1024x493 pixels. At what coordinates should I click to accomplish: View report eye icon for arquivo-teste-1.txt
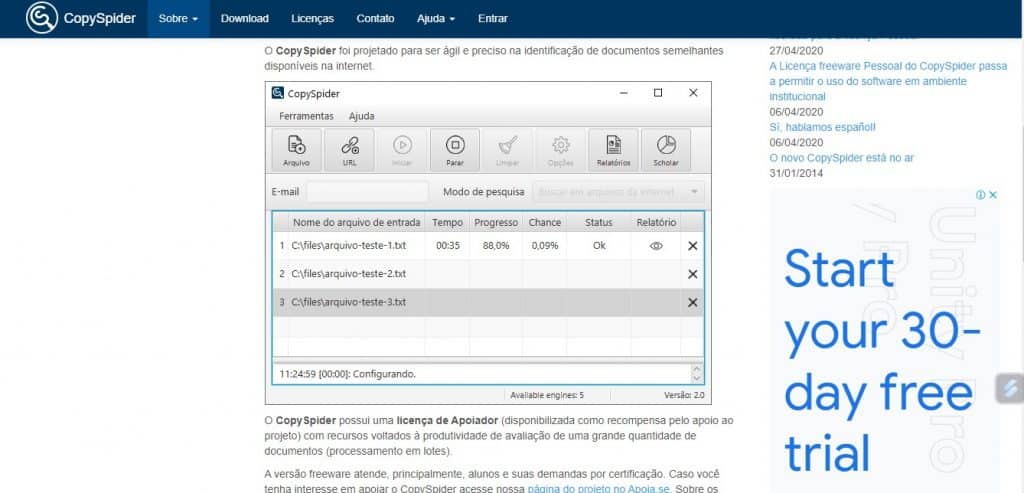[656, 246]
